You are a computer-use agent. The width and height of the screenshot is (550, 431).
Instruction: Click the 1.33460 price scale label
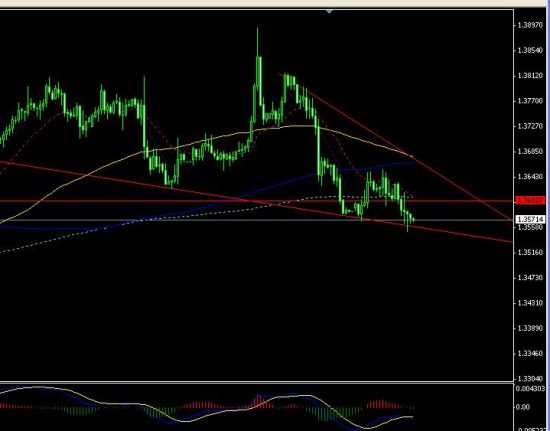(x=530, y=353)
